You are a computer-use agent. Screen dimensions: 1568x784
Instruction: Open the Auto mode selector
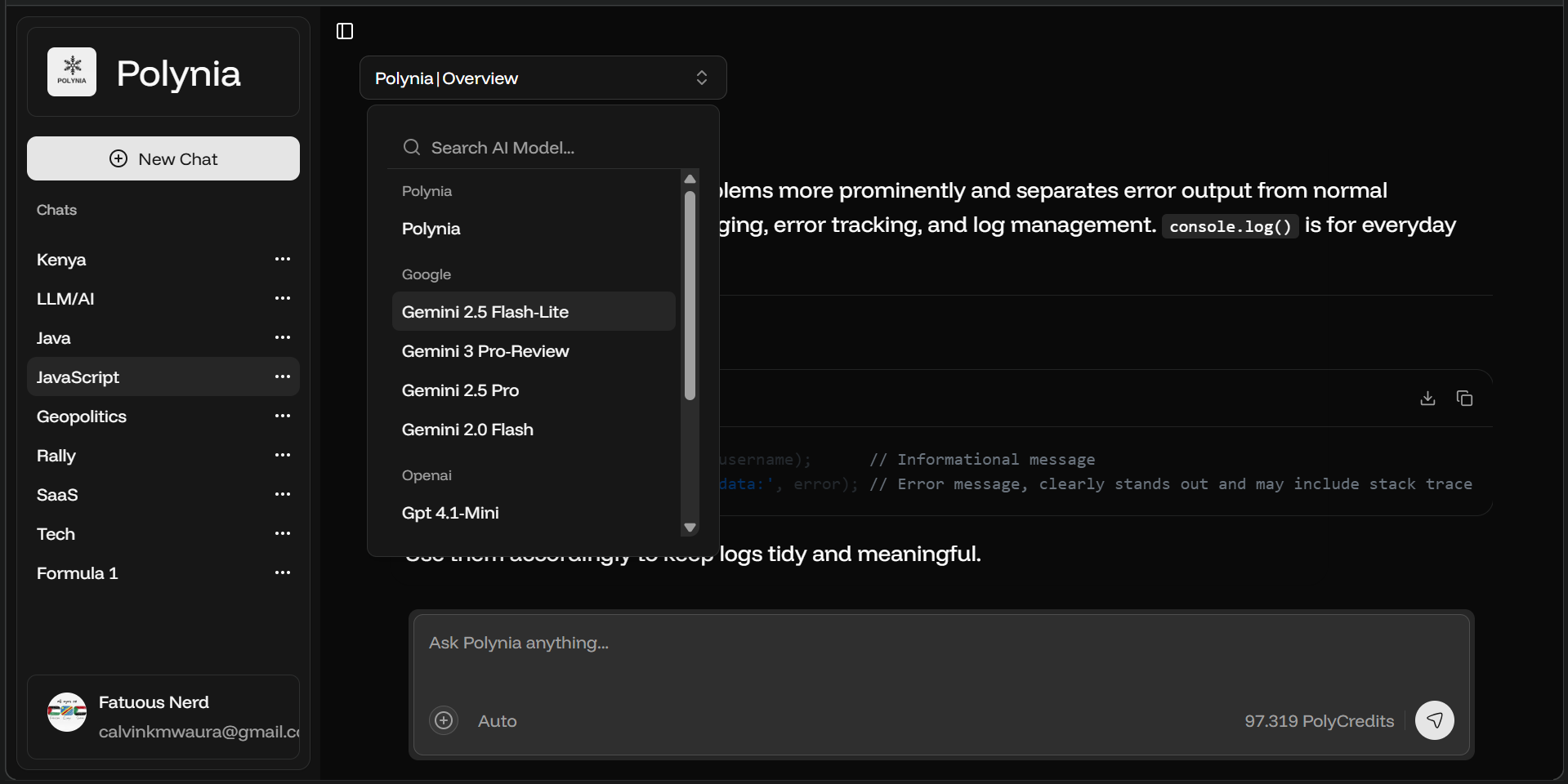[x=497, y=721]
